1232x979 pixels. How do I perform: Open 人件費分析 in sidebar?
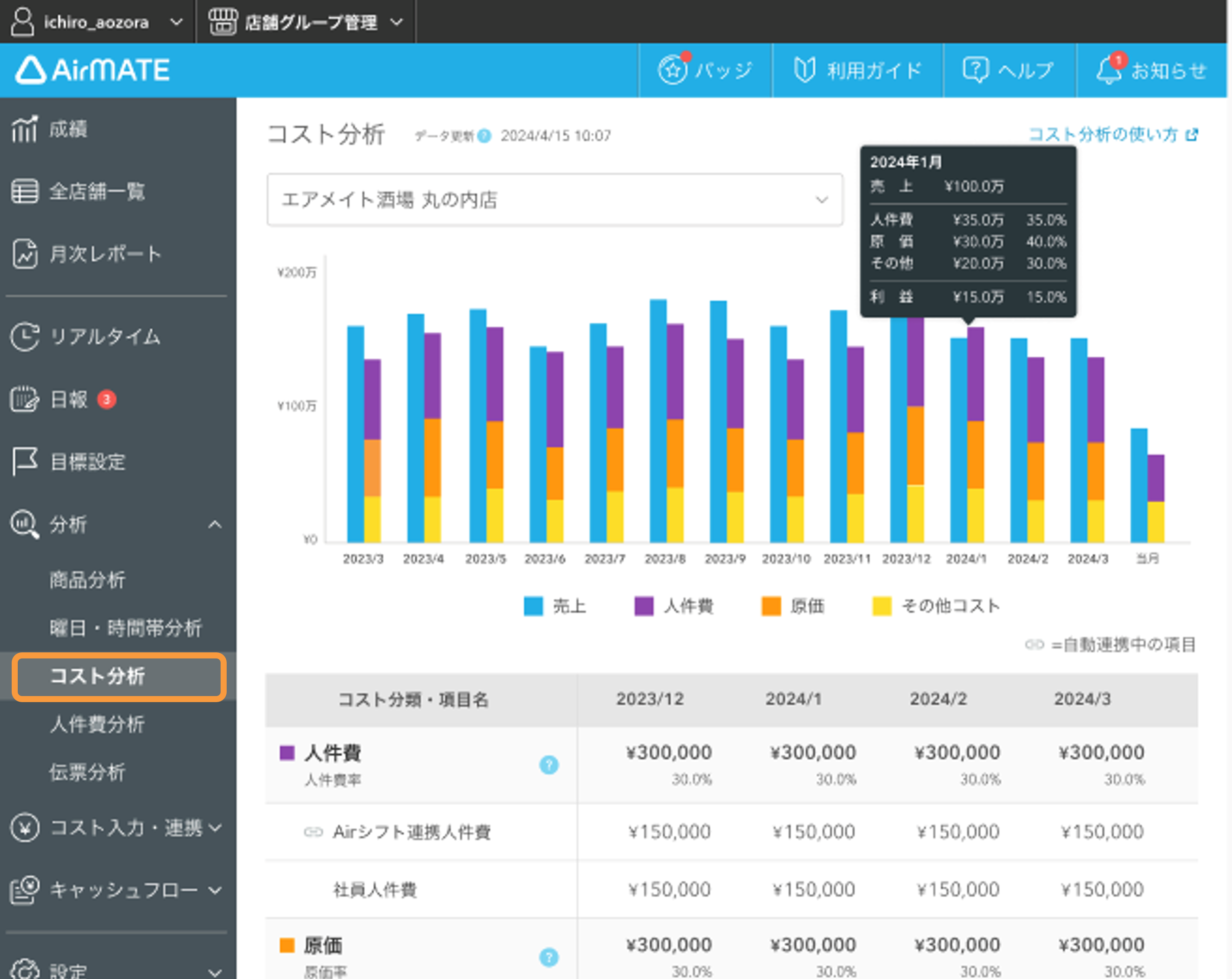pos(97,724)
